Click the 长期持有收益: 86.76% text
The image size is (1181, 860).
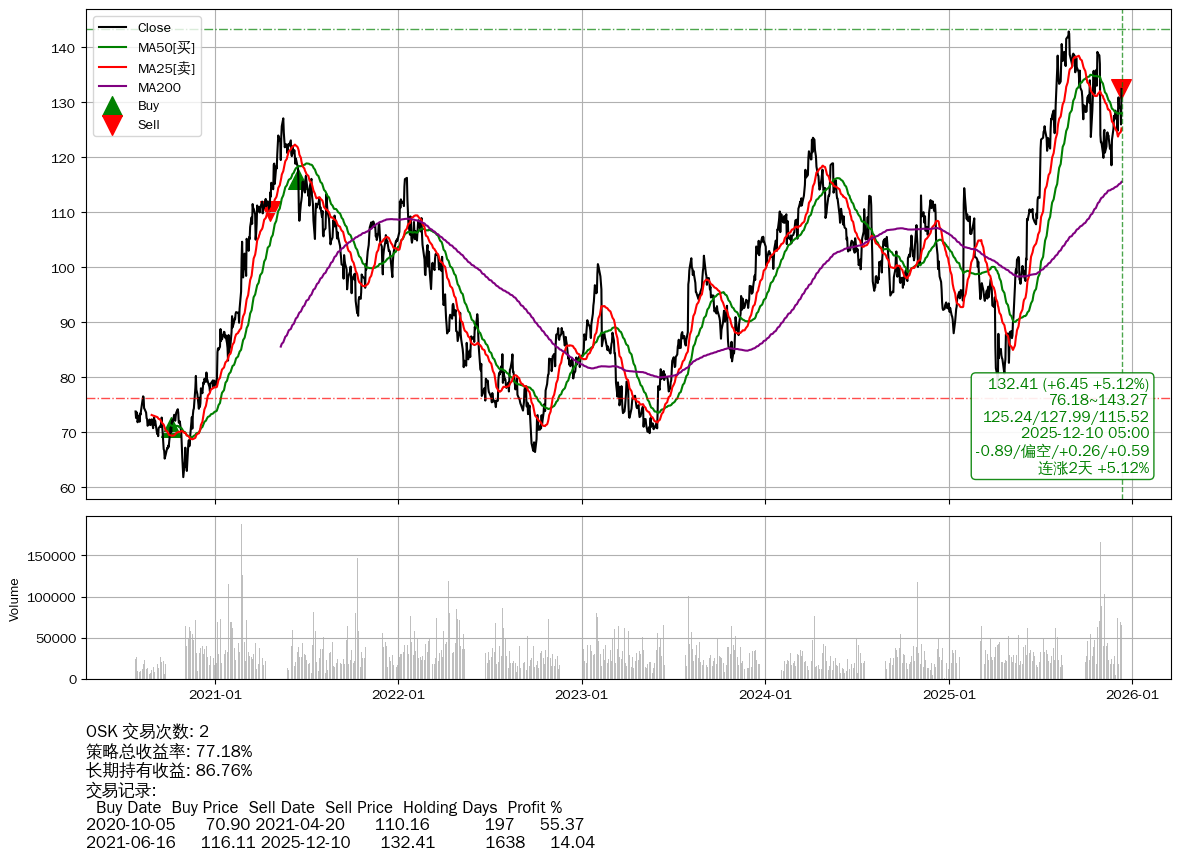(x=169, y=770)
